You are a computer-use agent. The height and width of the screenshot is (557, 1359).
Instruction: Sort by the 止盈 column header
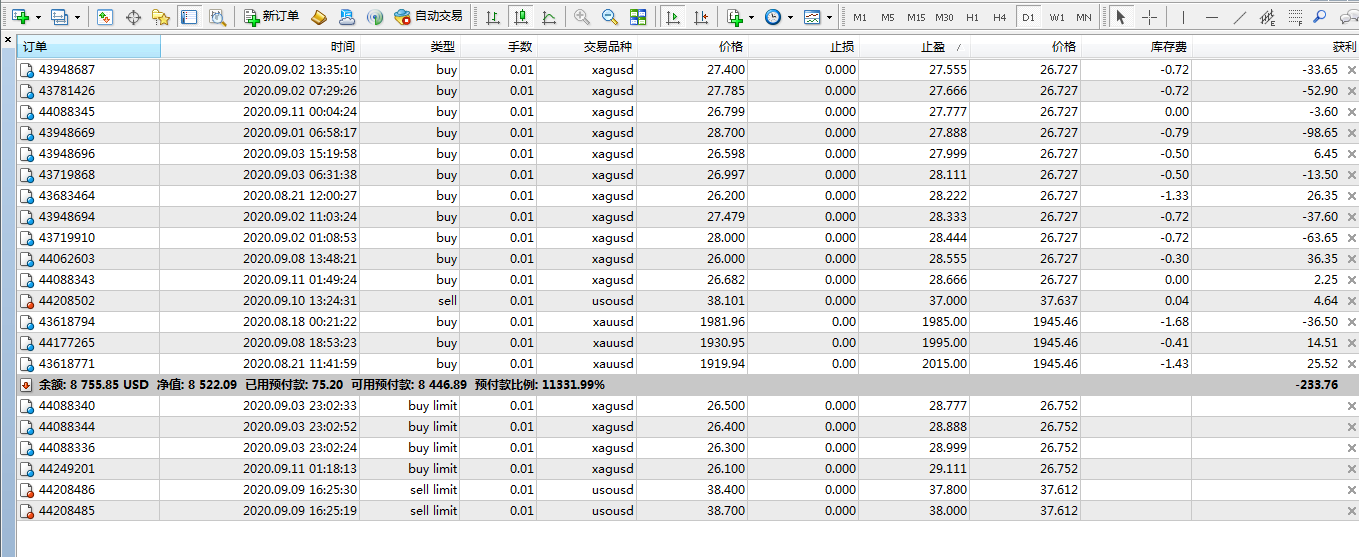pyautogui.click(x=914, y=47)
